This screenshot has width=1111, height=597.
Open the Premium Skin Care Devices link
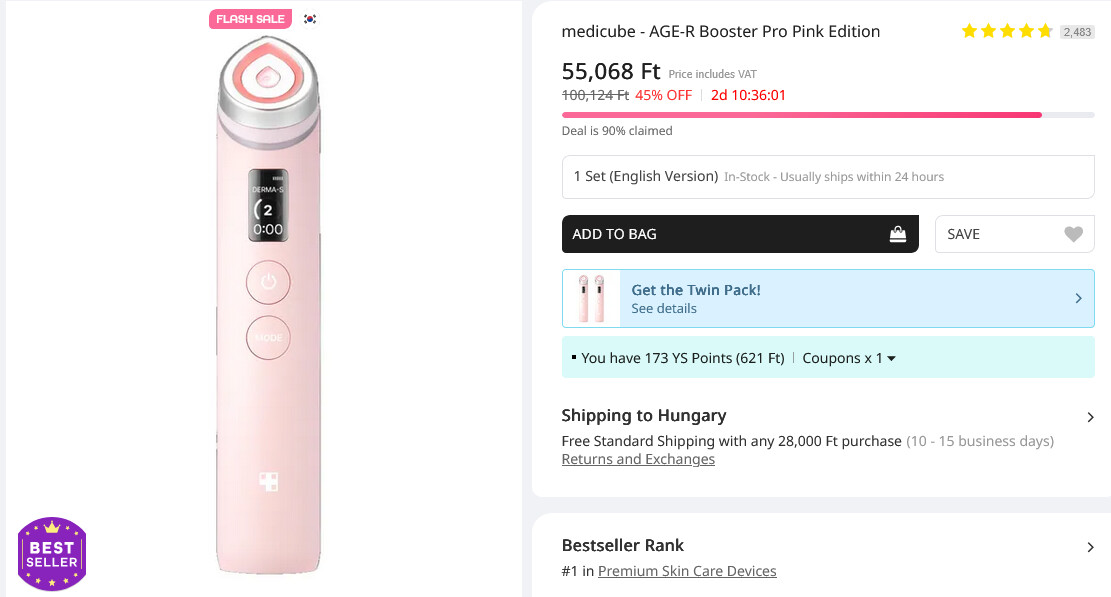click(x=687, y=572)
